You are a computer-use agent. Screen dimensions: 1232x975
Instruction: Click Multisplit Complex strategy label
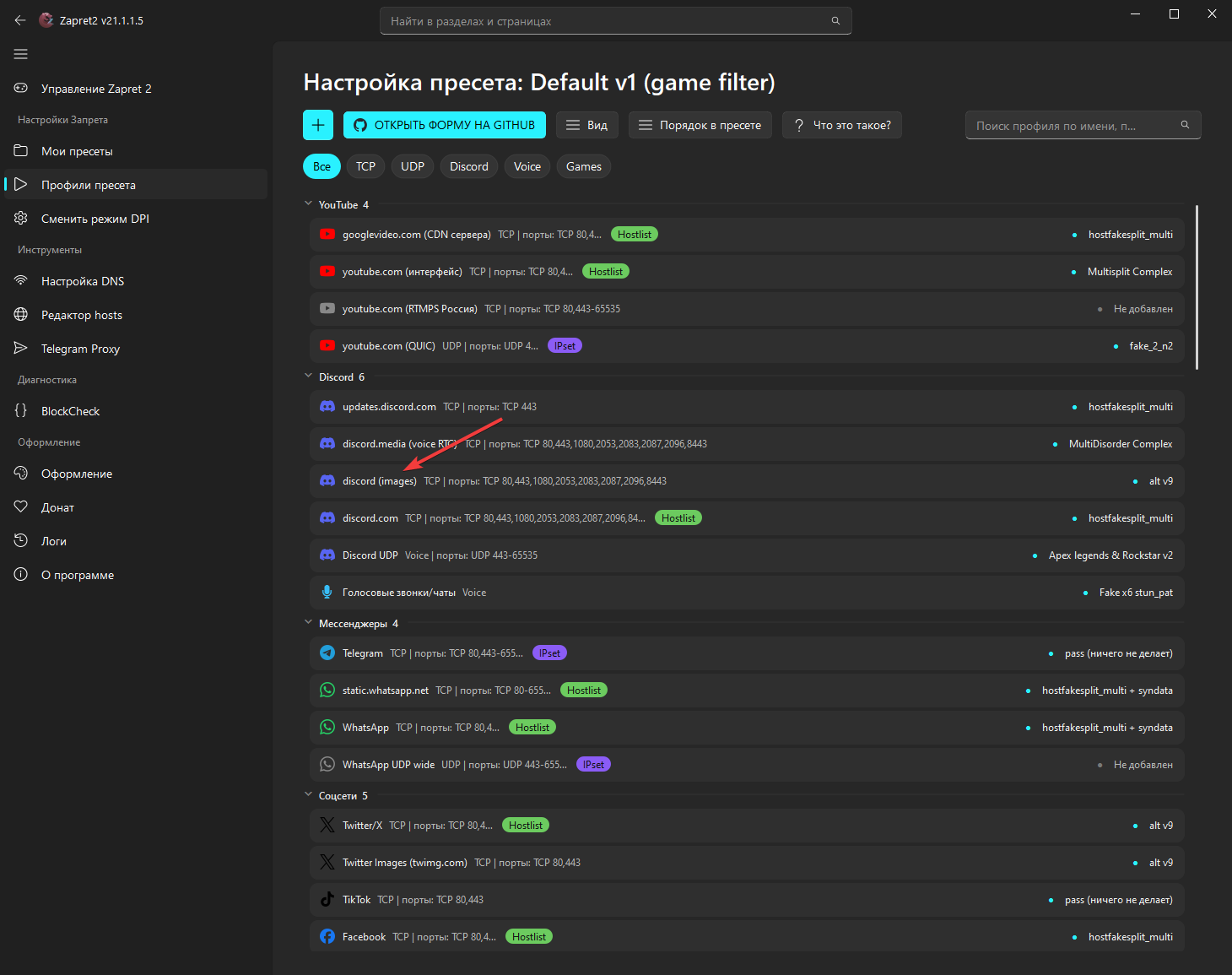click(1130, 272)
